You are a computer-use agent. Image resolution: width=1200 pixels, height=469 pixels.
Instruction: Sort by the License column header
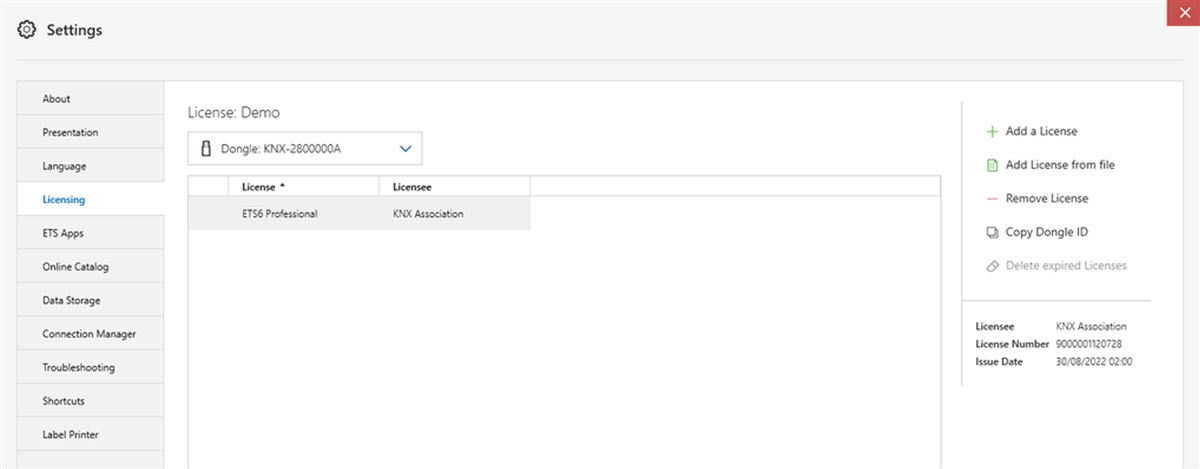304,187
